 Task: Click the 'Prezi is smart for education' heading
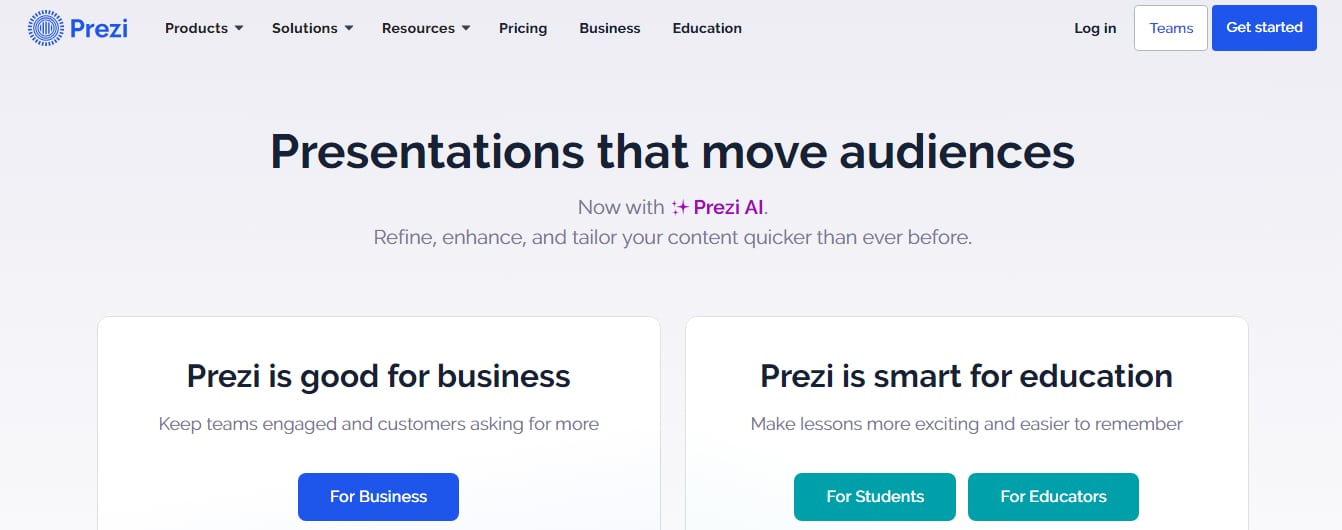[x=966, y=376]
